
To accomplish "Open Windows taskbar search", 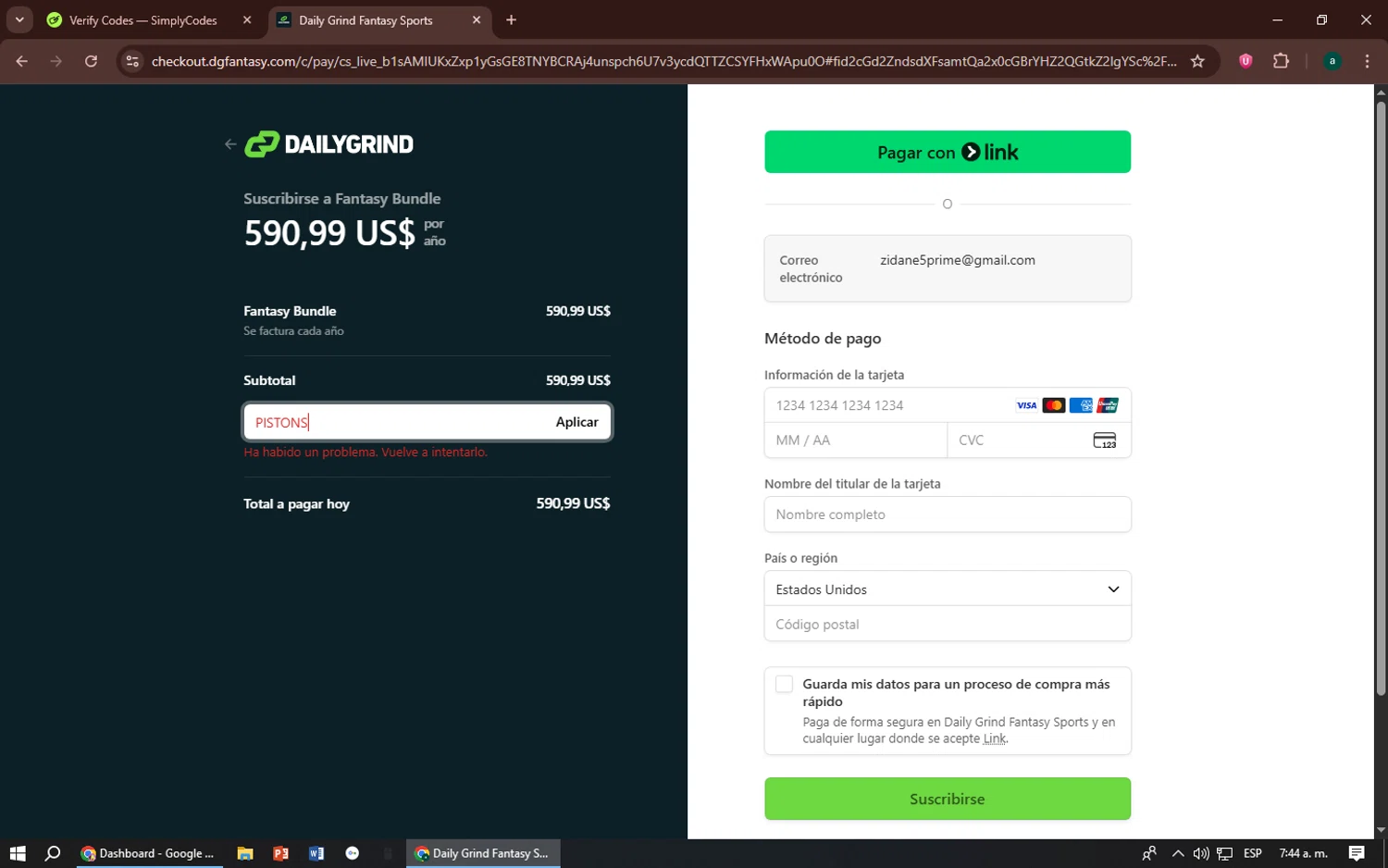I will pos(53,853).
